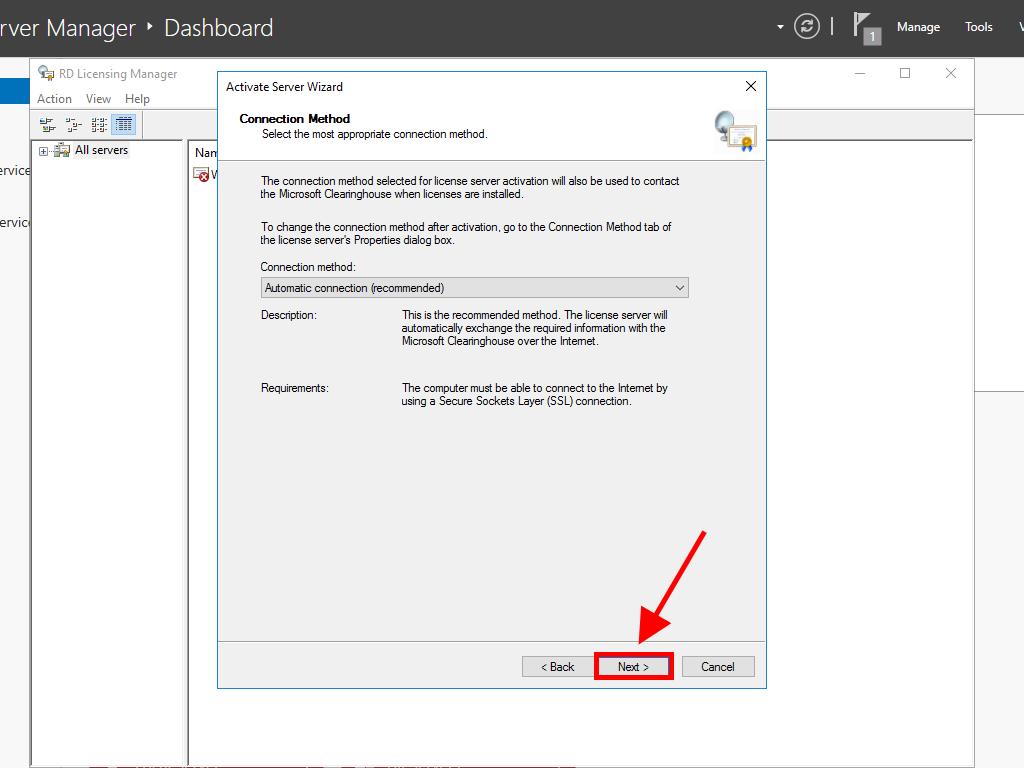Open the Connection method dropdown
The height and width of the screenshot is (768, 1024).
tap(474, 288)
